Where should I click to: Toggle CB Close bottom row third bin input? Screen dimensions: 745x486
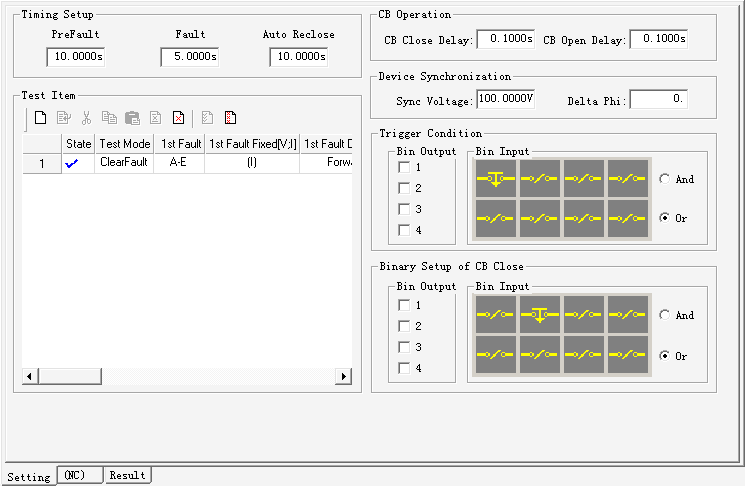coord(583,354)
